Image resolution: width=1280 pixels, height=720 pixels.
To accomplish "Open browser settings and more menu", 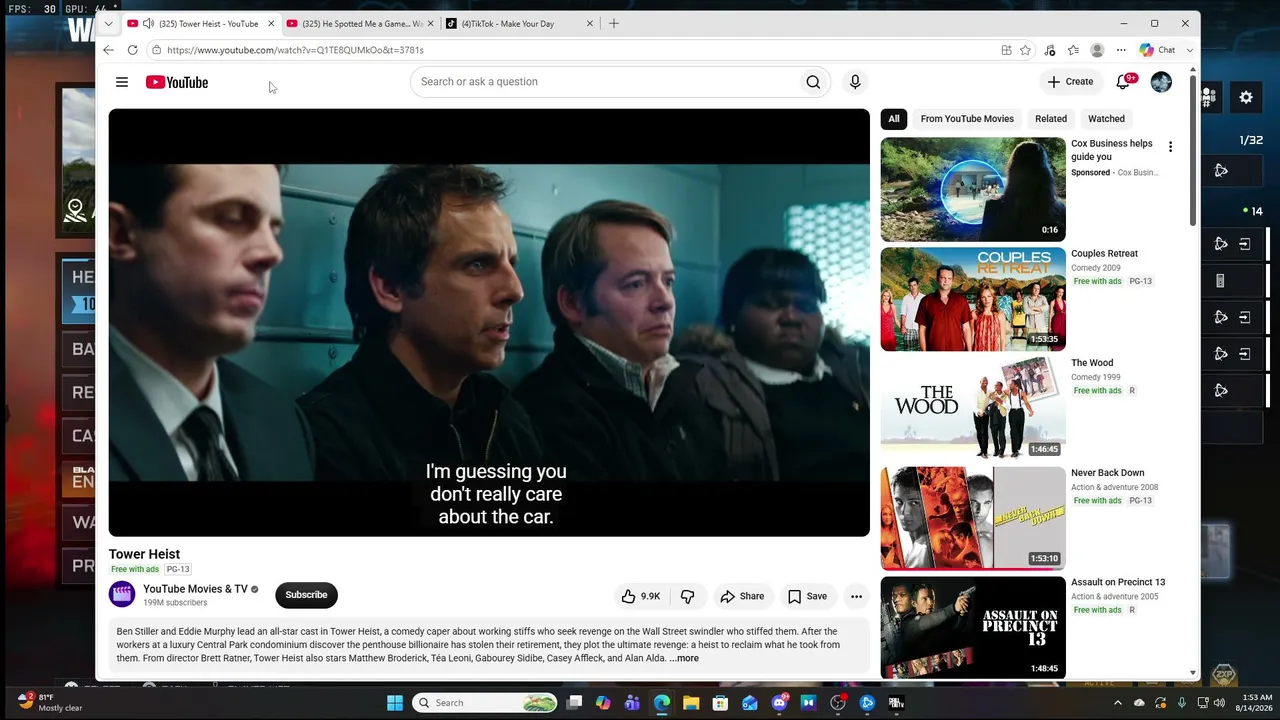I will click(1121, 50).
